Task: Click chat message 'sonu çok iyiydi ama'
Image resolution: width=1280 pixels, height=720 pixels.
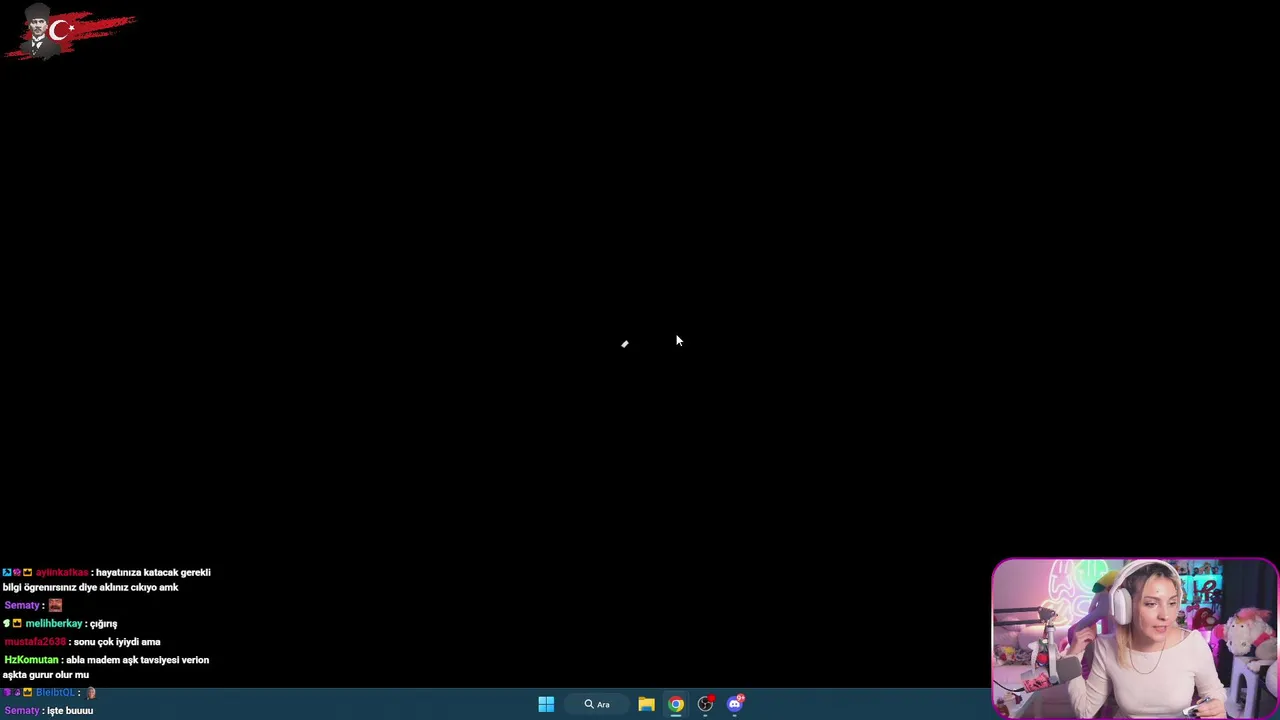Action: tap(117, 642)
